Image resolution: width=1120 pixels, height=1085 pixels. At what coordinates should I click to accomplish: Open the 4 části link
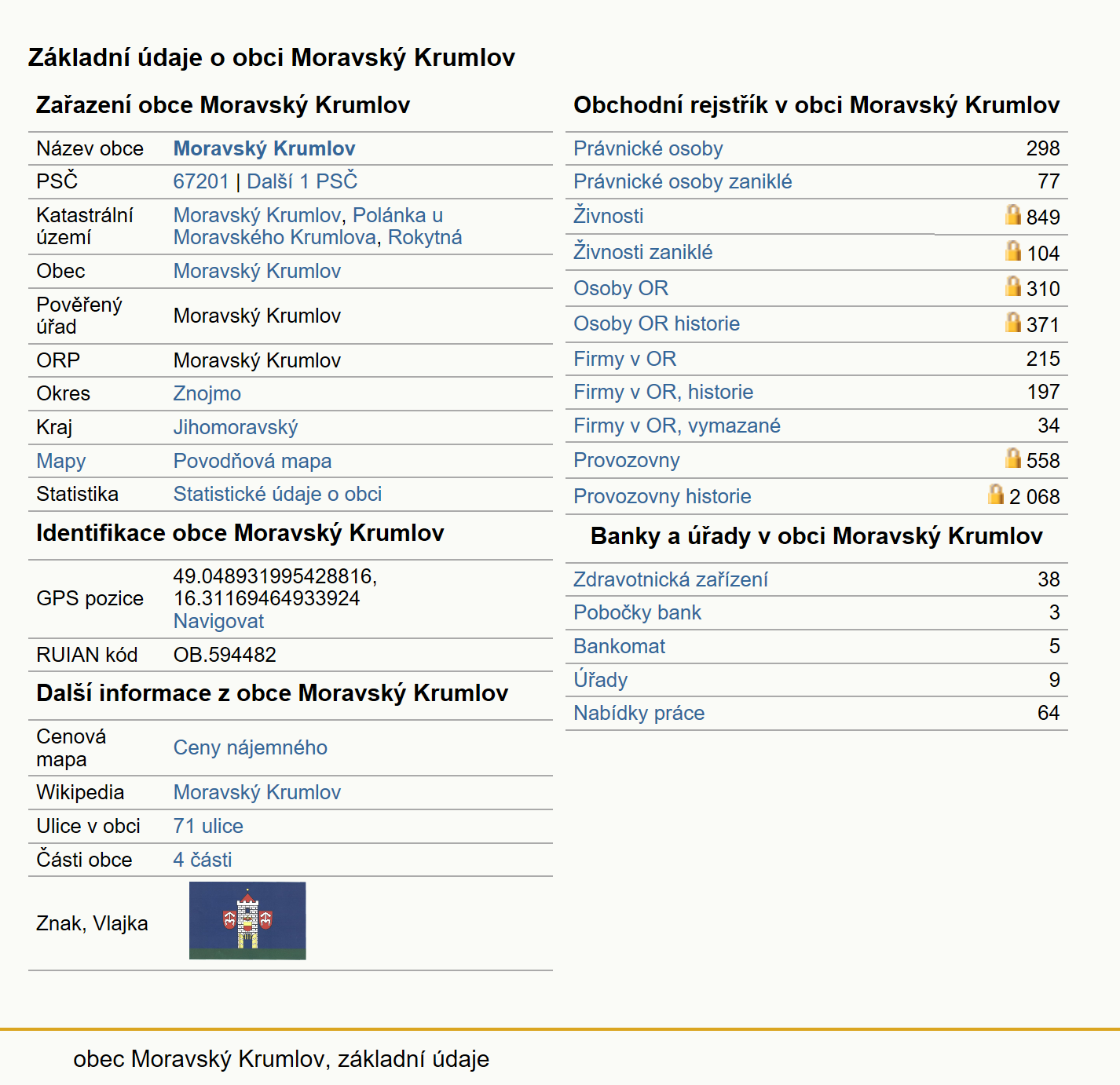(203, 860)
